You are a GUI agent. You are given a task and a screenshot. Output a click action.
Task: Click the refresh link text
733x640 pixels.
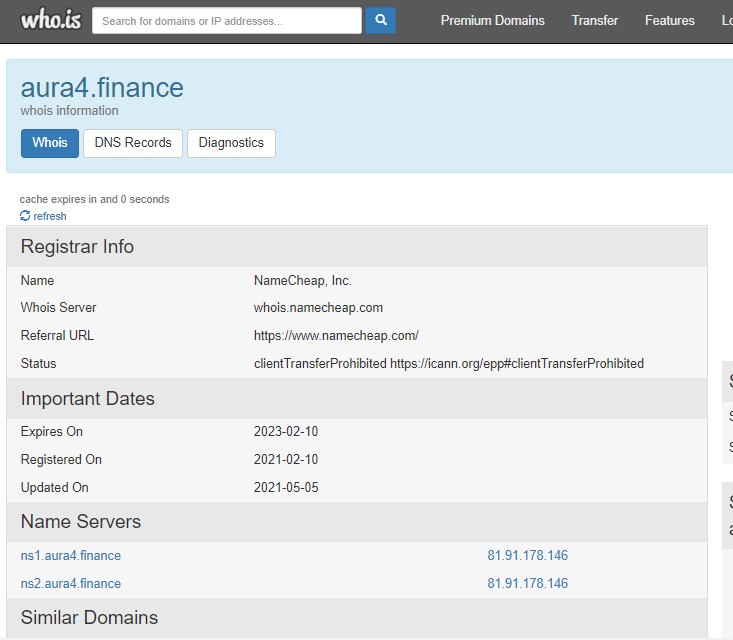[x=50, y=216]
